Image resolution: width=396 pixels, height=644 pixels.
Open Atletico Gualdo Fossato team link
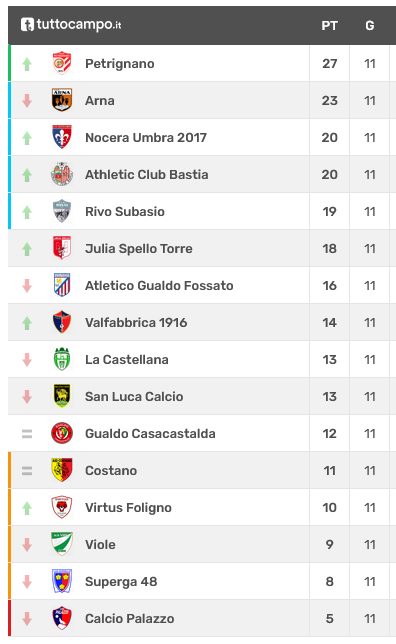159,285
